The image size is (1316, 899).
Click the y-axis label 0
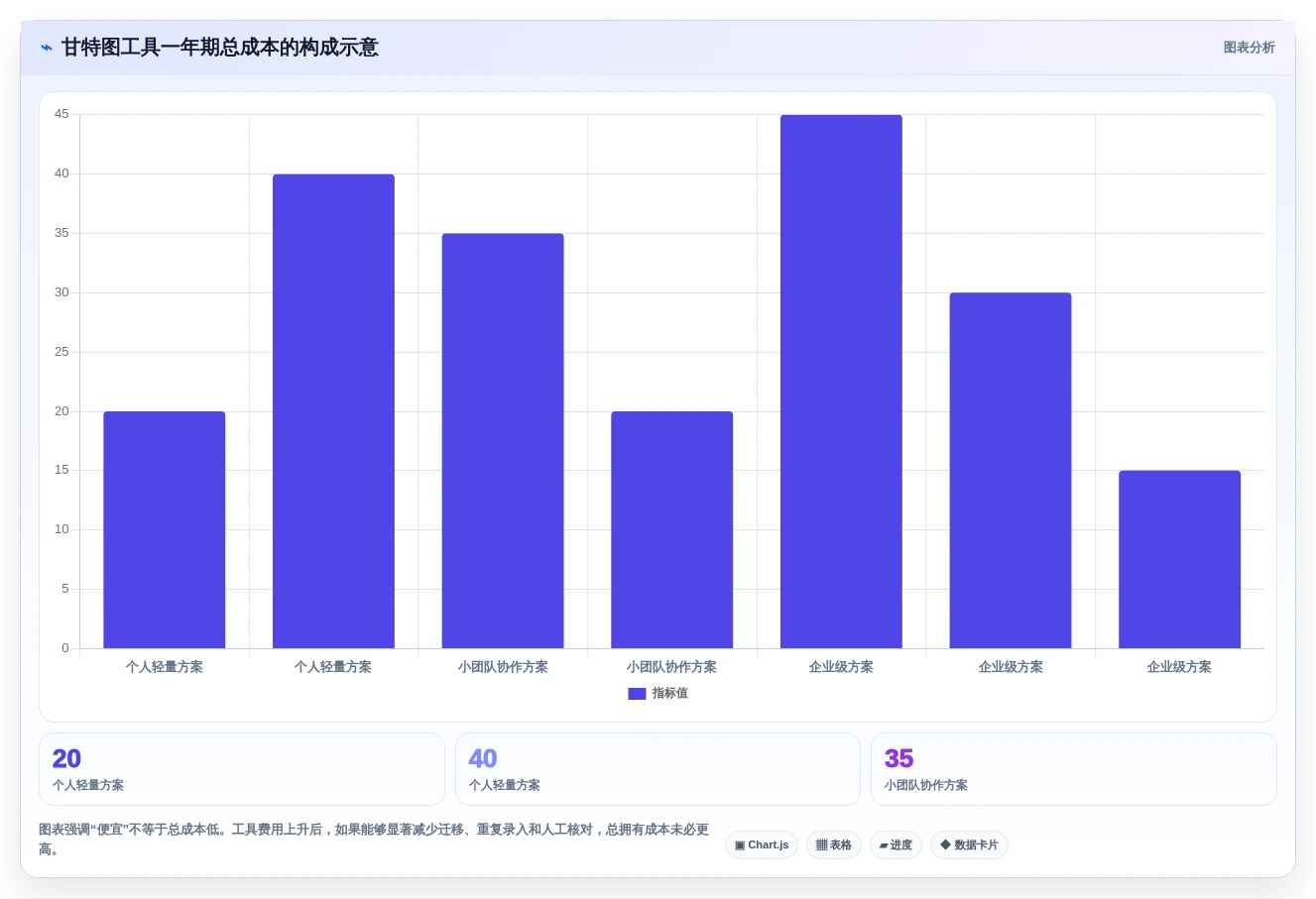[65, 648]
